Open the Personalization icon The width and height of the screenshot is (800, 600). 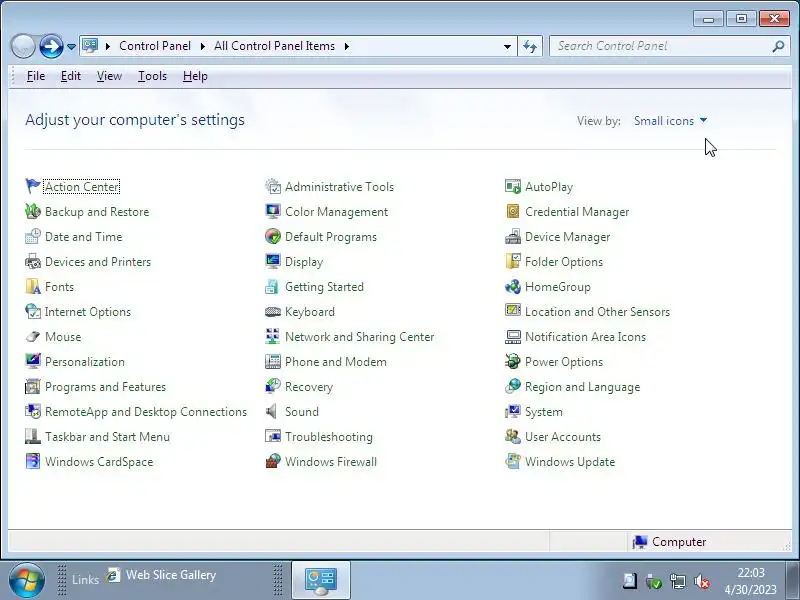tap(33, 361)
